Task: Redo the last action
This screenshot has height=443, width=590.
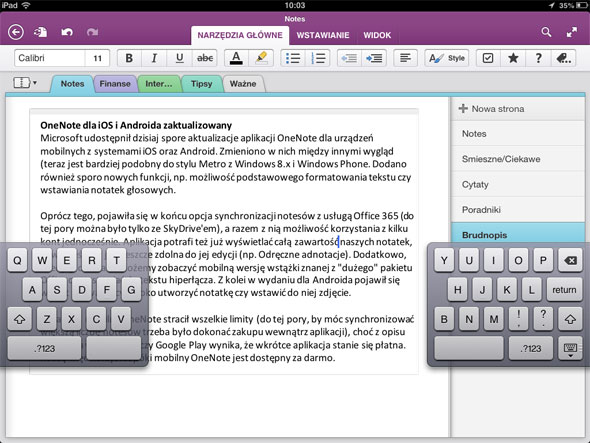Action: coord(92,32)
